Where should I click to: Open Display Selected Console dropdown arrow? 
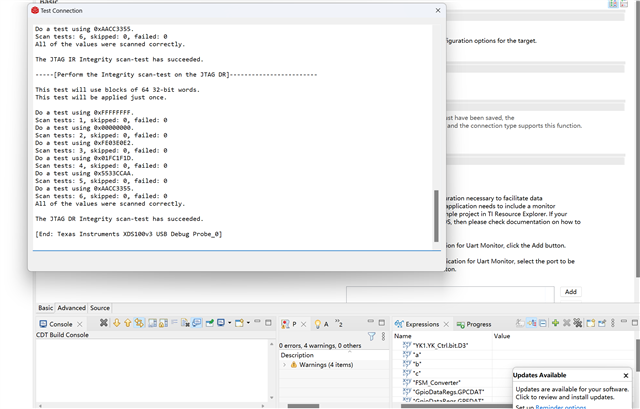[229, 323]
